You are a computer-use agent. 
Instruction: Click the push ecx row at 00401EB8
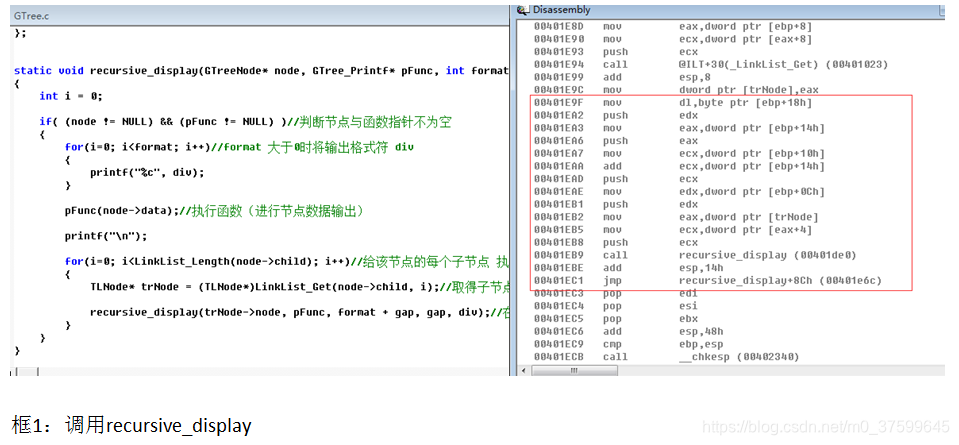point(616,243)
